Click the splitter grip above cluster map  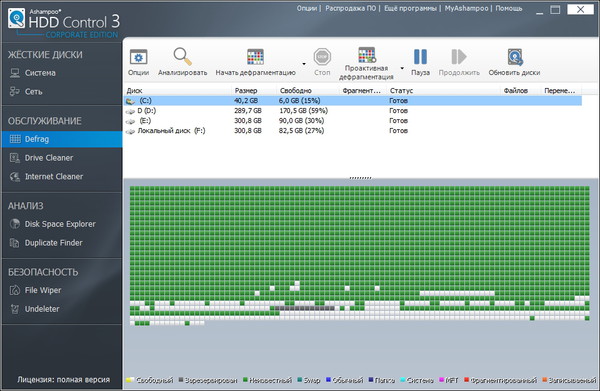[360, 178]
